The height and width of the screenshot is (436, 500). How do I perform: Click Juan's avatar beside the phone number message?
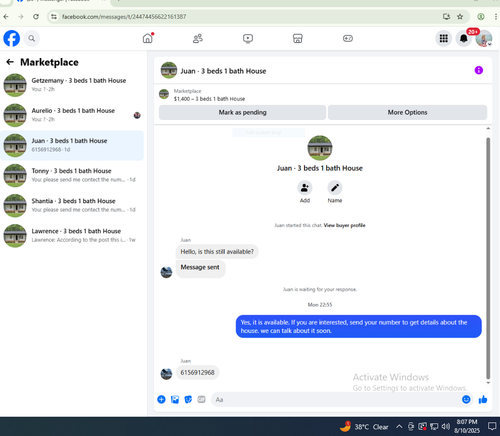[x=166, y=374]
